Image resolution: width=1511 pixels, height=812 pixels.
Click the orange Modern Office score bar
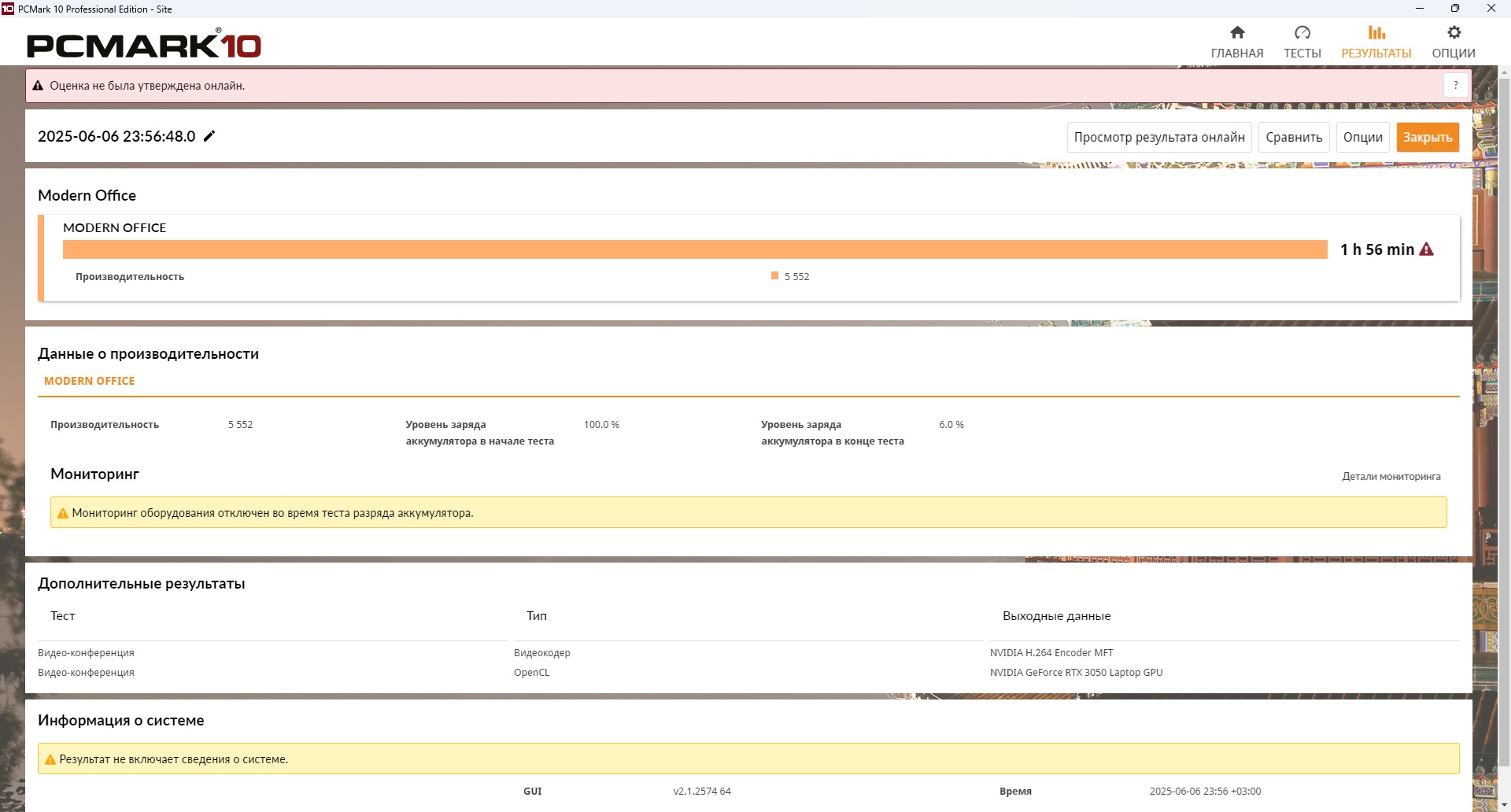click(x=695, y=249)
